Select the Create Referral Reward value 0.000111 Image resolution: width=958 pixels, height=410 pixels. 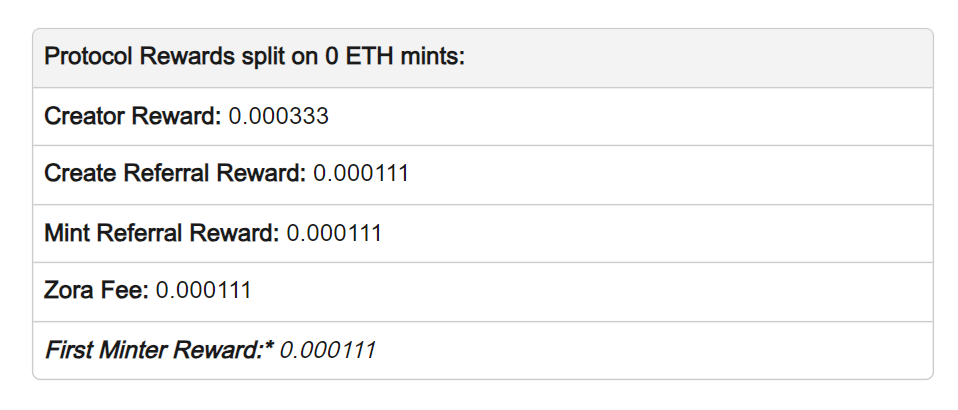(361, 174)
